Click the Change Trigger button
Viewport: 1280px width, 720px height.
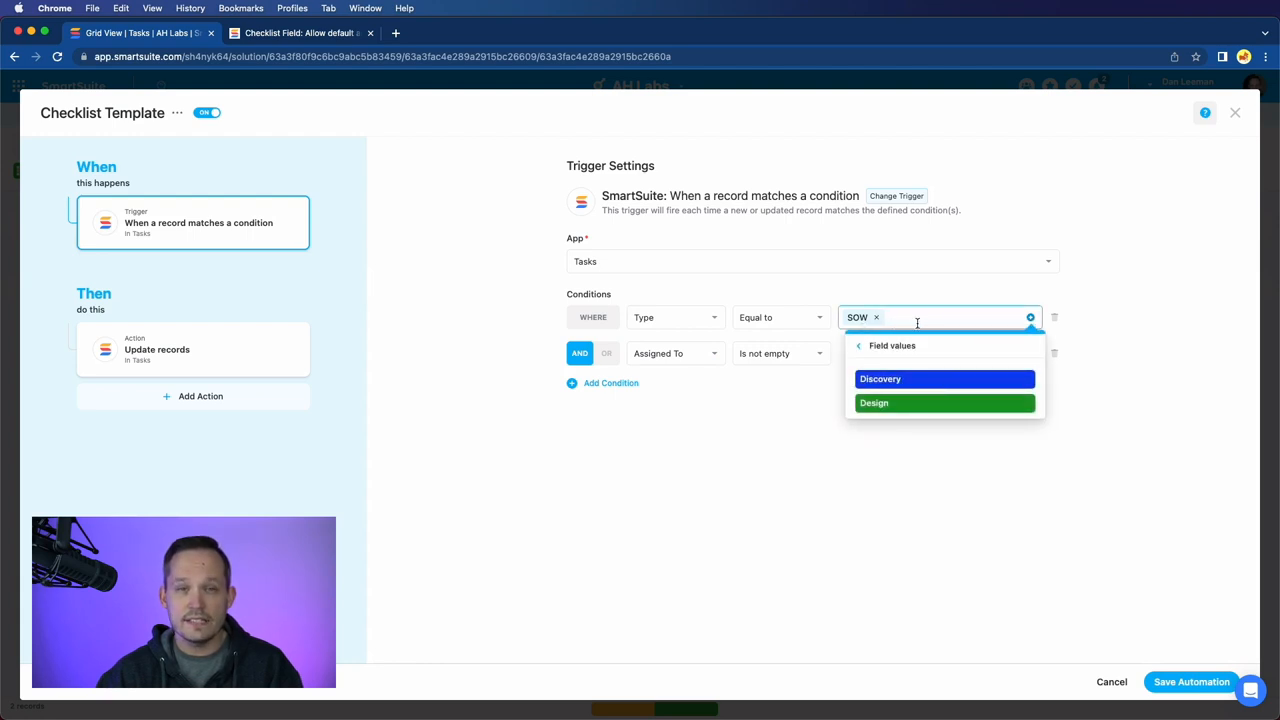896,196
